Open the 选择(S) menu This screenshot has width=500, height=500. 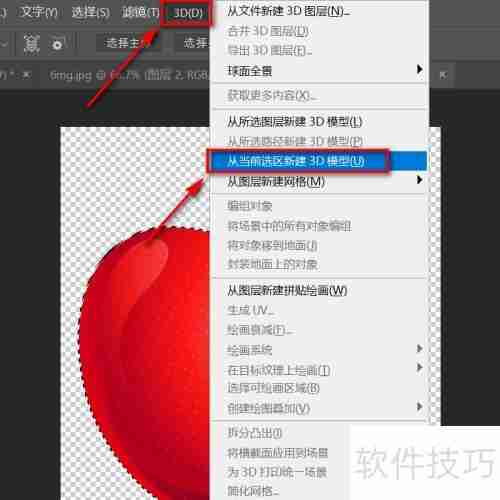tap(91, 13)
